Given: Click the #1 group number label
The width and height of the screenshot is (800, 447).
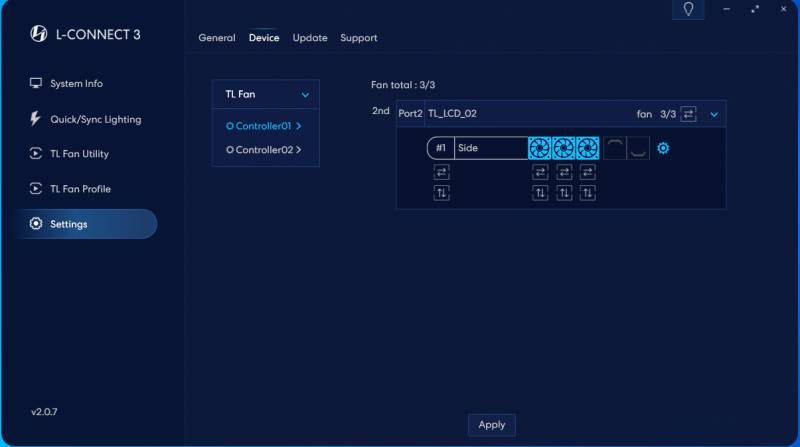Looking at the screenshot, I should click(441, 148).
